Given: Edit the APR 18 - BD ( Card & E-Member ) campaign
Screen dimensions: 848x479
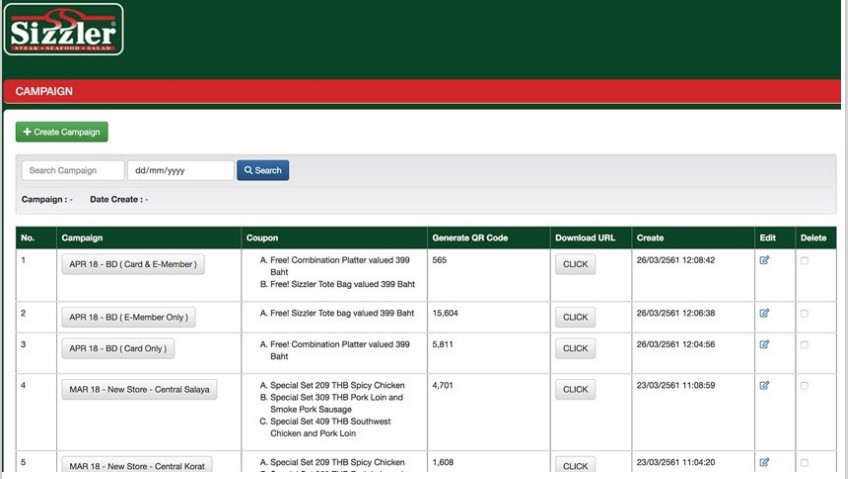Looking at the screenshot, I should pyautogui.click(x=764, y=260).
